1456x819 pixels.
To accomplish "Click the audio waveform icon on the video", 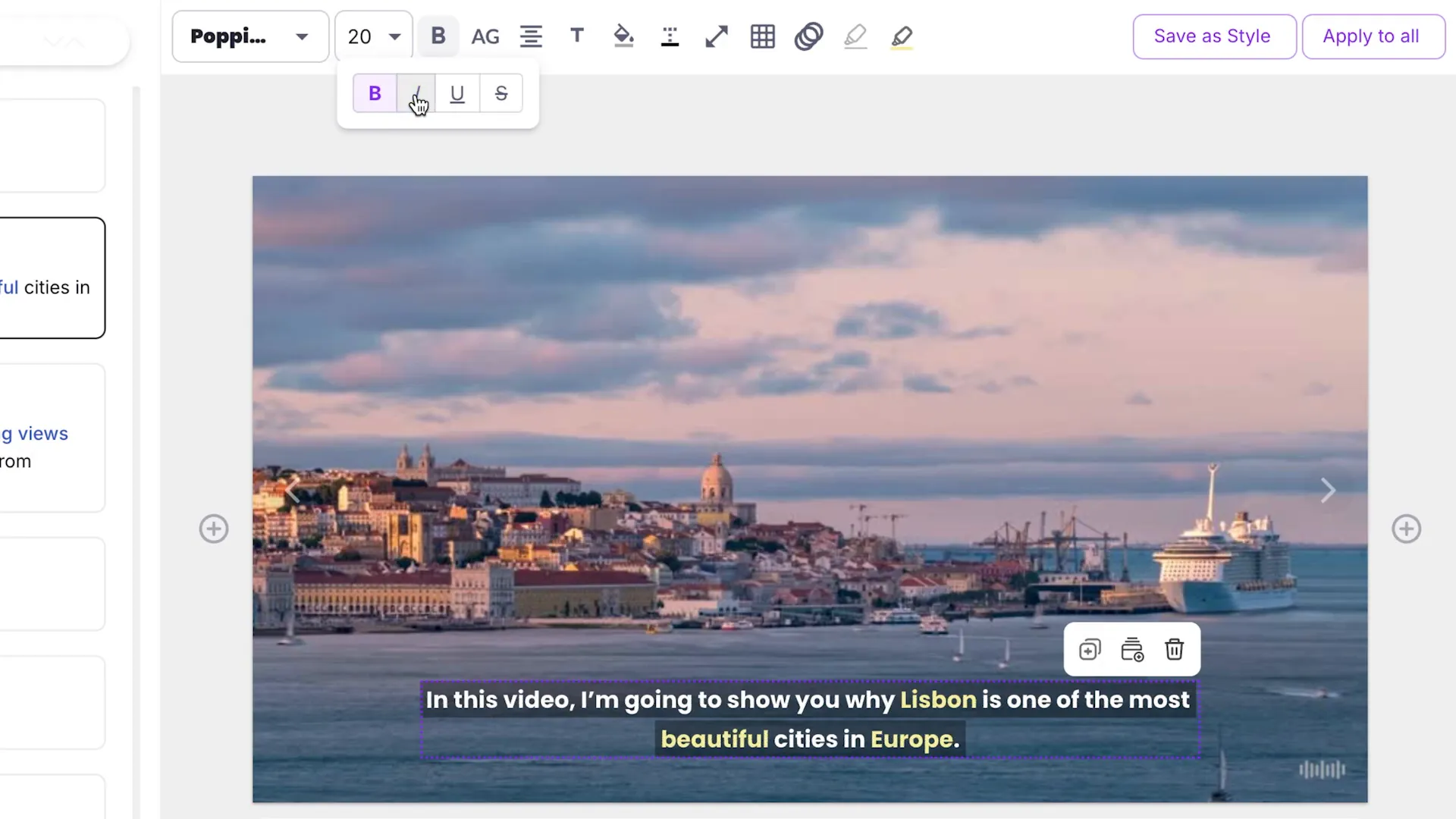I will tap(1322, 770).
